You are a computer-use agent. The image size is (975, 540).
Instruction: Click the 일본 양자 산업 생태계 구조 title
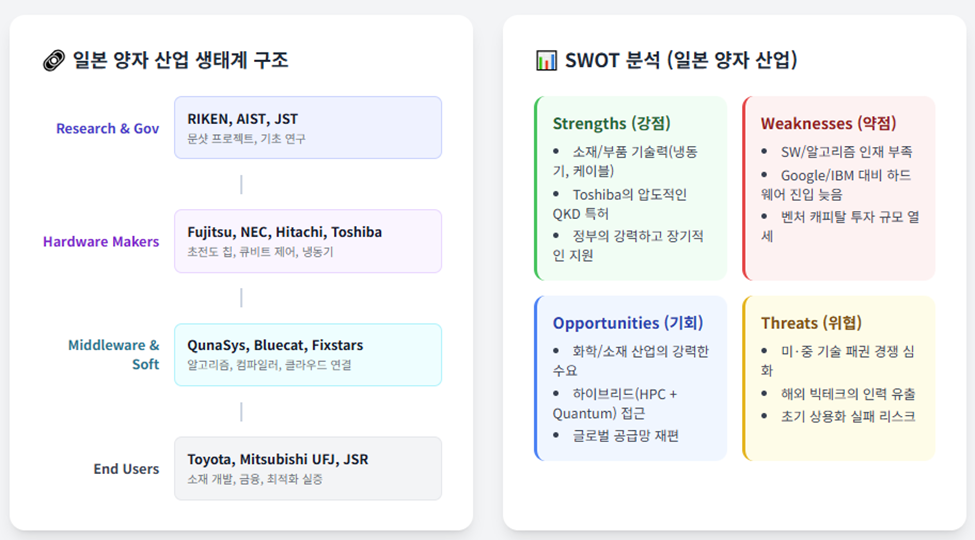coord(180,61)
